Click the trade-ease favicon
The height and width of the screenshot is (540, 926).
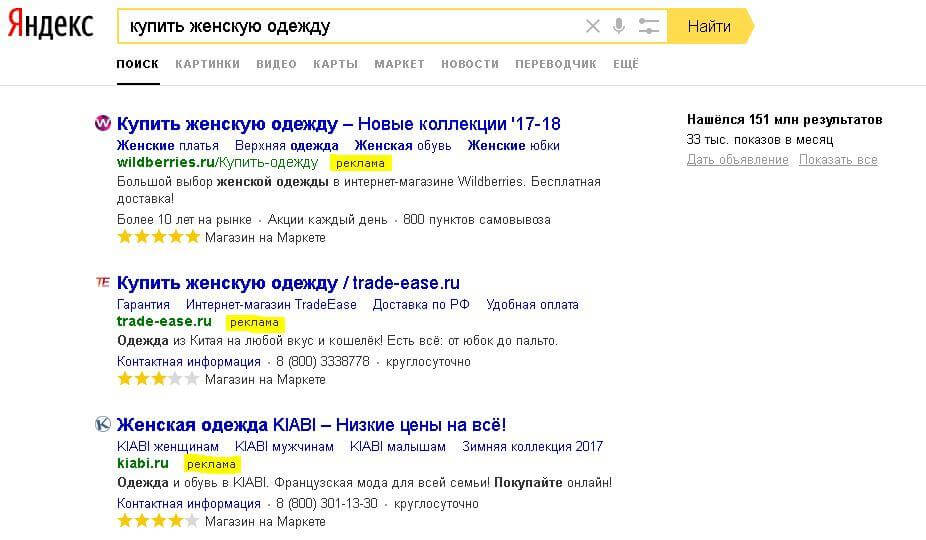(103, 282)
